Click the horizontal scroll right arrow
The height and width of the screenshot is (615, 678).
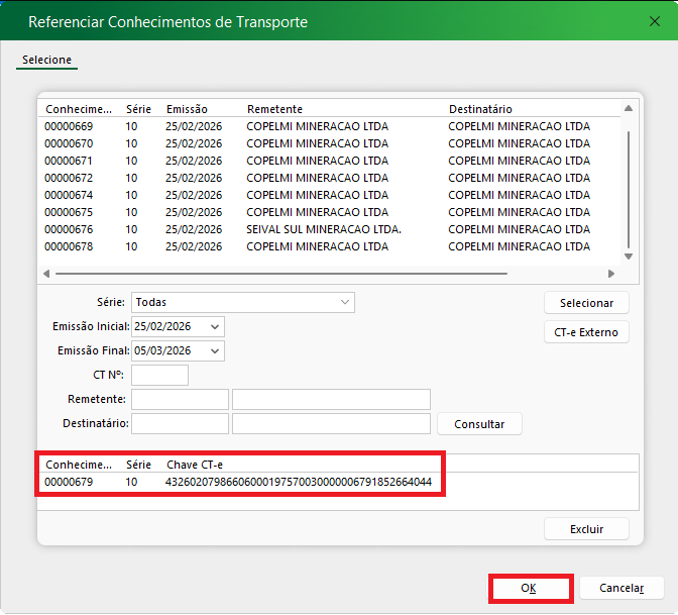(x=611, y=273)
